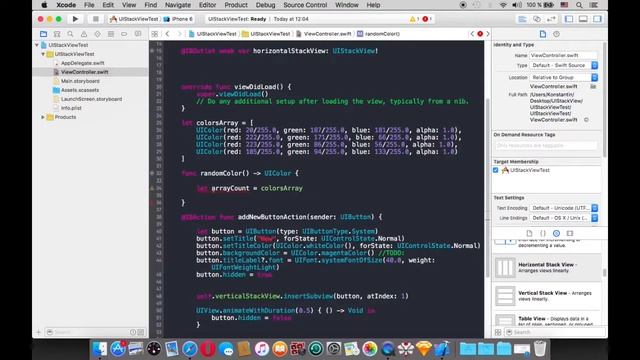This screenshot has width=640, height=360.
Task: Select Main.storyboard in navigator
Action: point(80,81)
